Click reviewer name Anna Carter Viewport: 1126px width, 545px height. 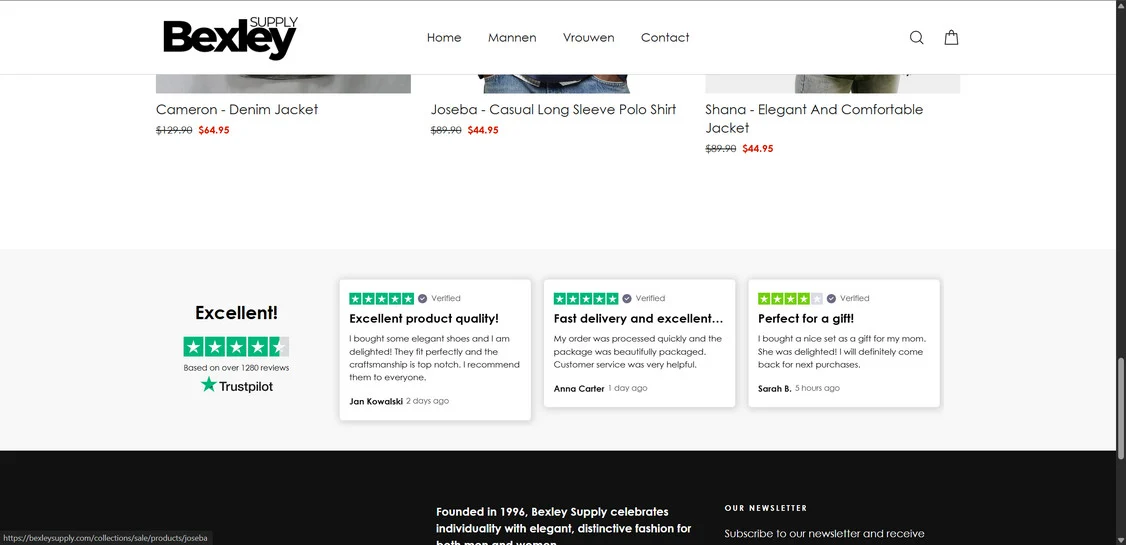pos(579,388)
